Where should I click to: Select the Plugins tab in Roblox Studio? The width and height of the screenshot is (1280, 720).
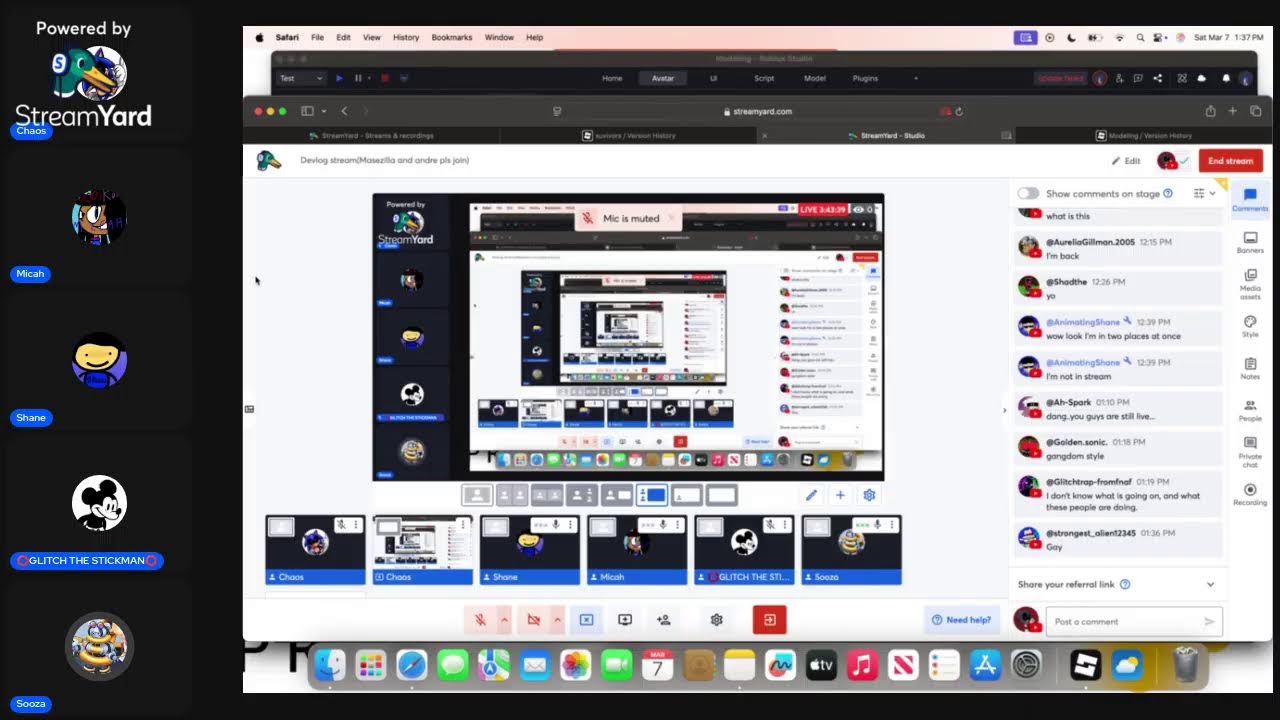point(865,78)
